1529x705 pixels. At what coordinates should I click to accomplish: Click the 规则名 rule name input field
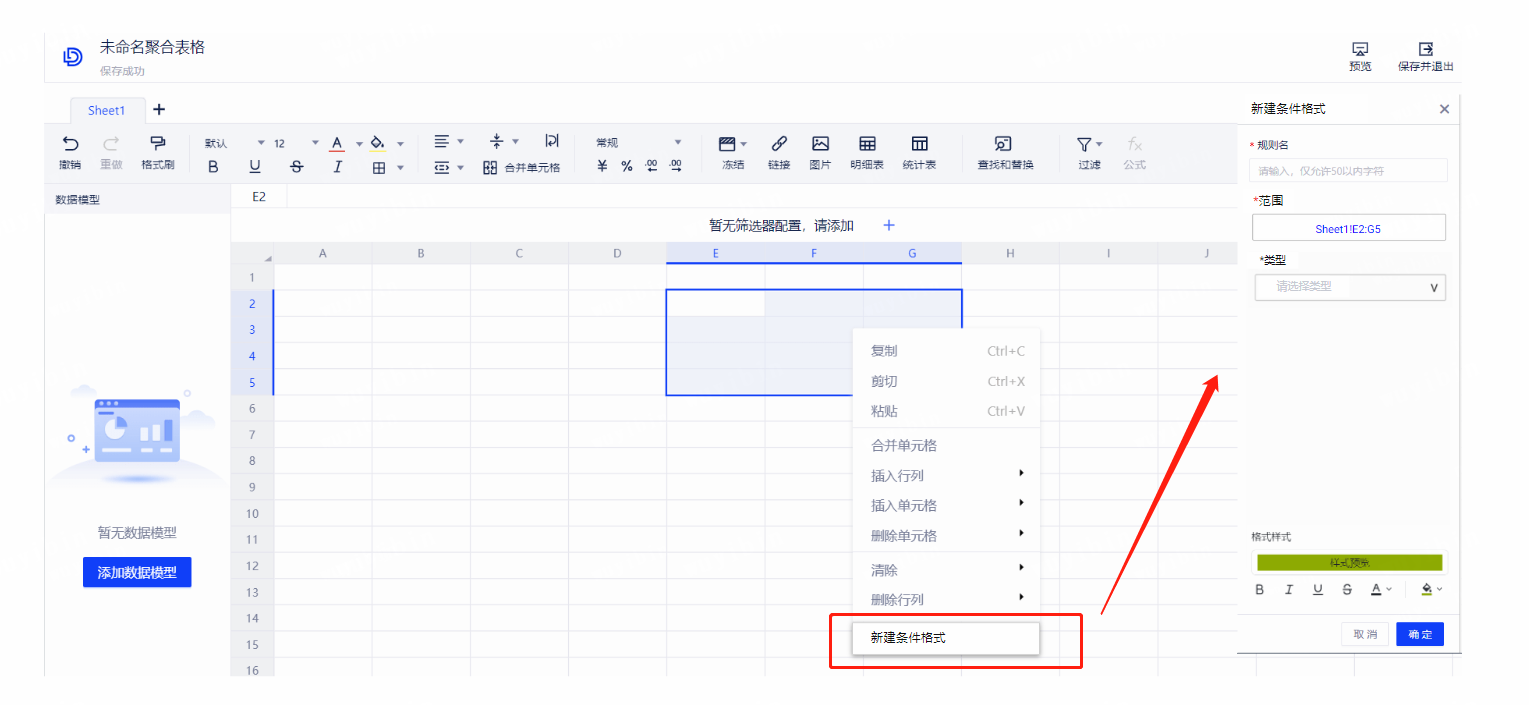coord(1349,171)
